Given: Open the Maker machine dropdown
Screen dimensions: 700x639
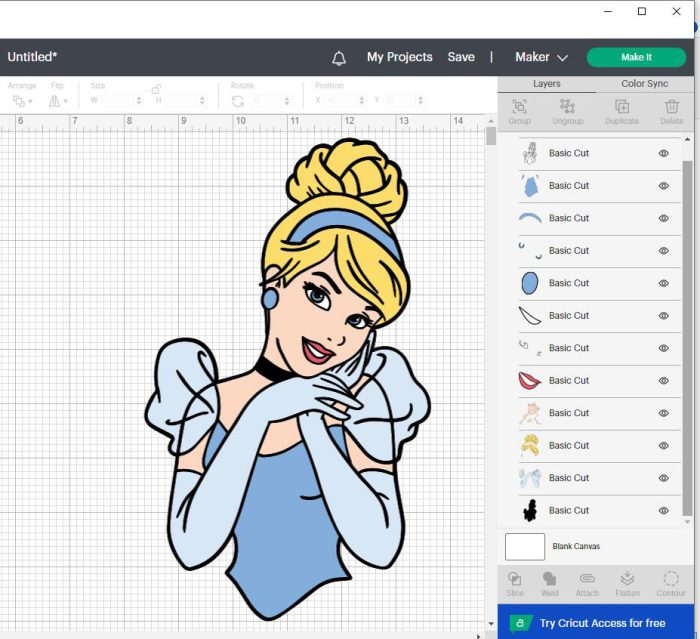Looking at the screenshot, I should (541, 57).
